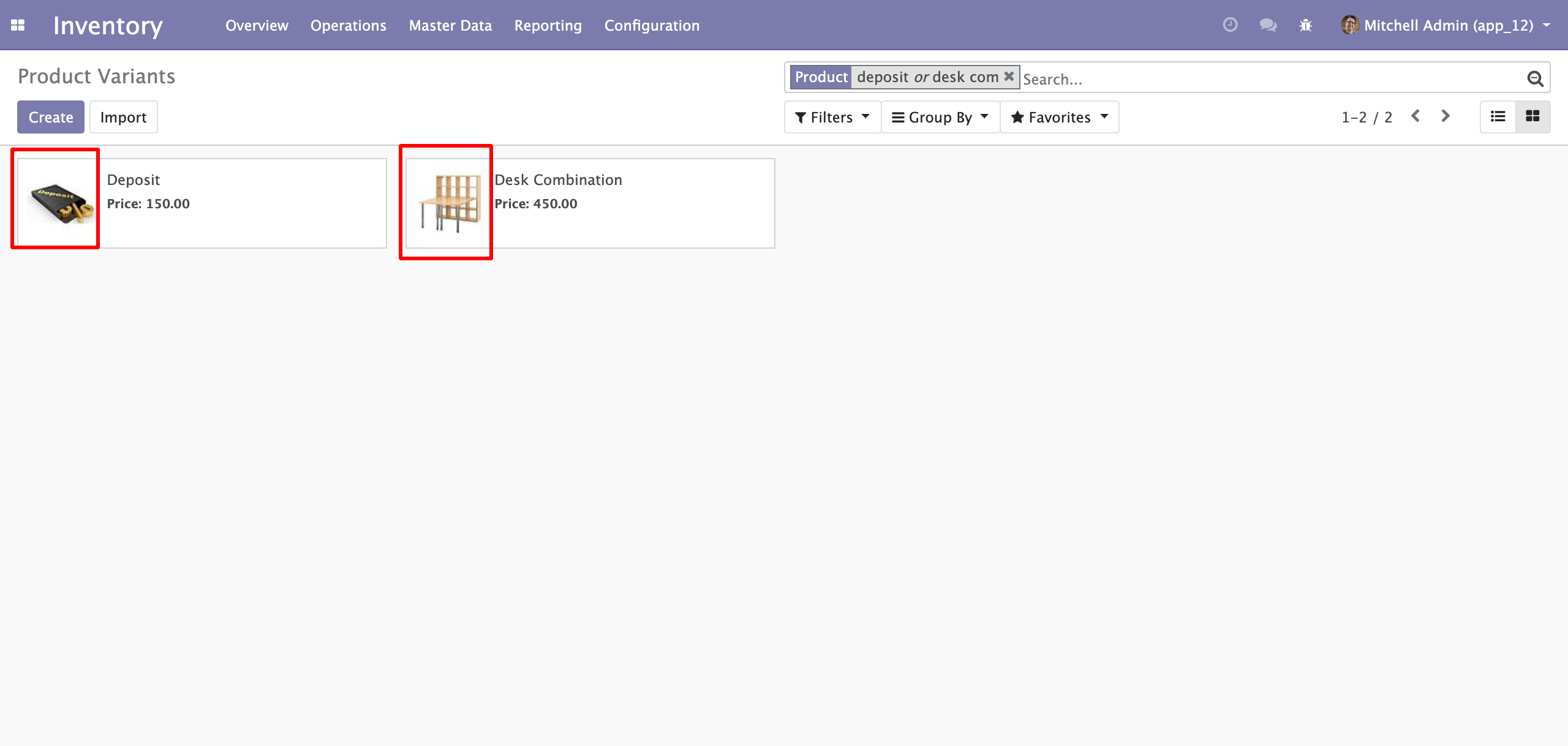This screenshot has height=746, width=1568.
Task: Click the Import button
Action: 123,117
